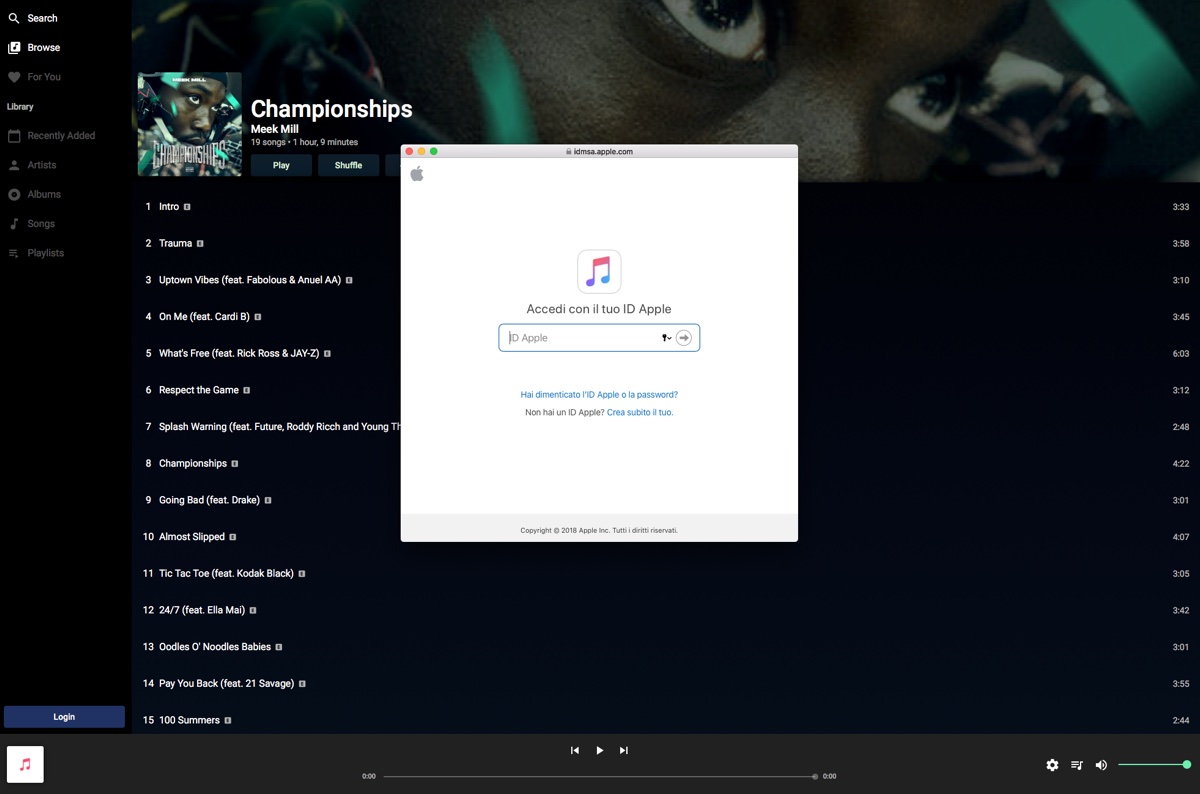Skip to next track
1200x794 pixels.
pyautogui.click(x=623, y=750)
